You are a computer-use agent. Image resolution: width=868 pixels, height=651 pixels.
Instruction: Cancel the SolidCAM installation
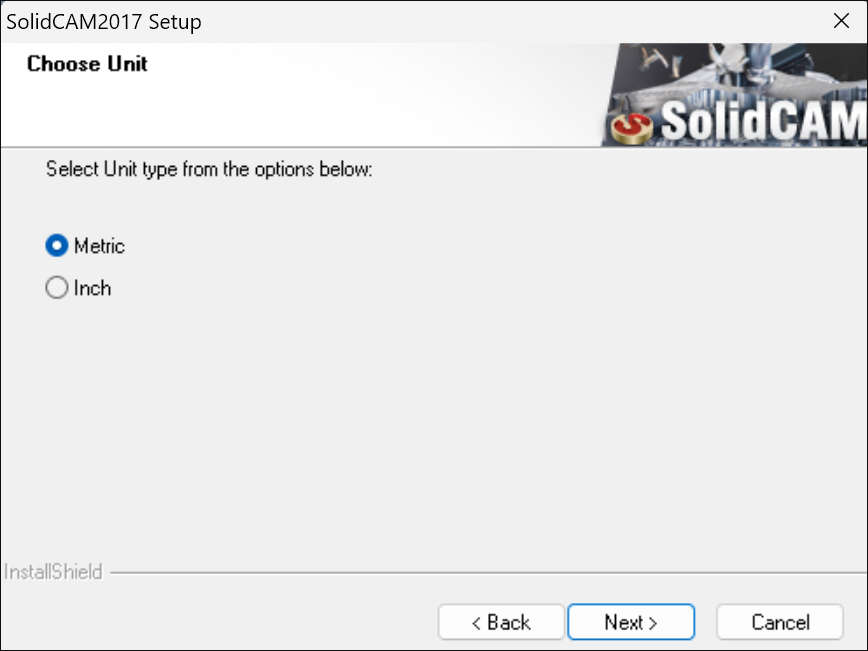780,622
